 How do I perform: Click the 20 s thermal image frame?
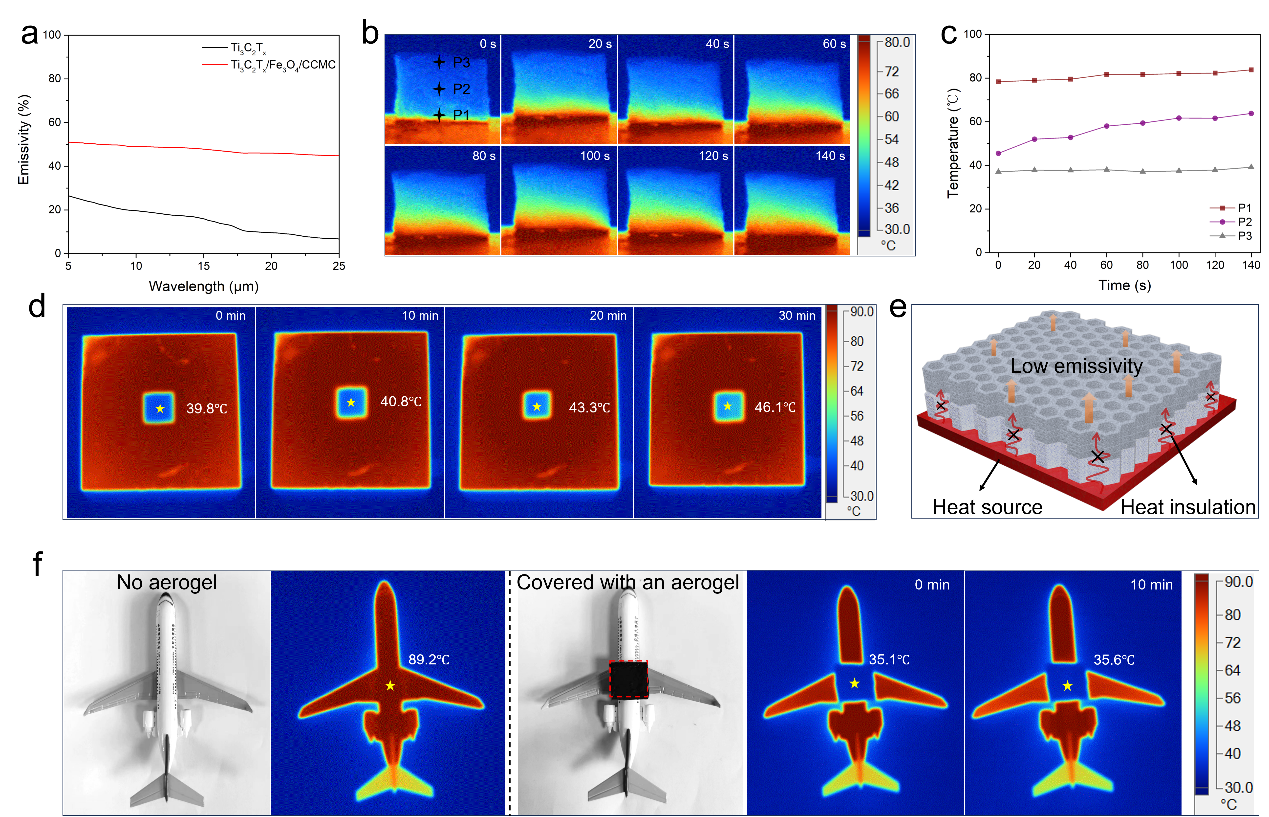[557, 90]
